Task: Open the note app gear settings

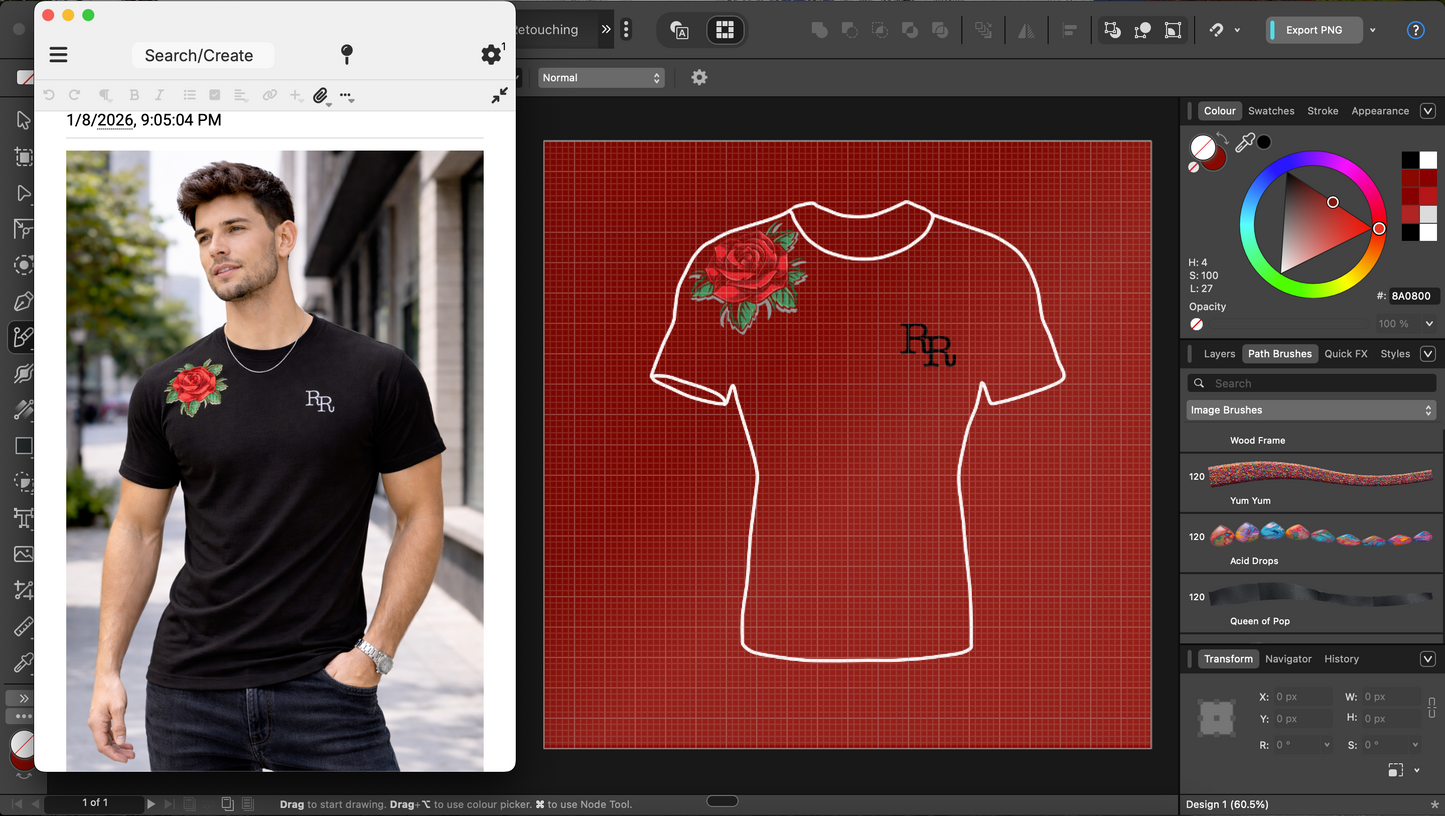Action: click(x=490, y=55)
